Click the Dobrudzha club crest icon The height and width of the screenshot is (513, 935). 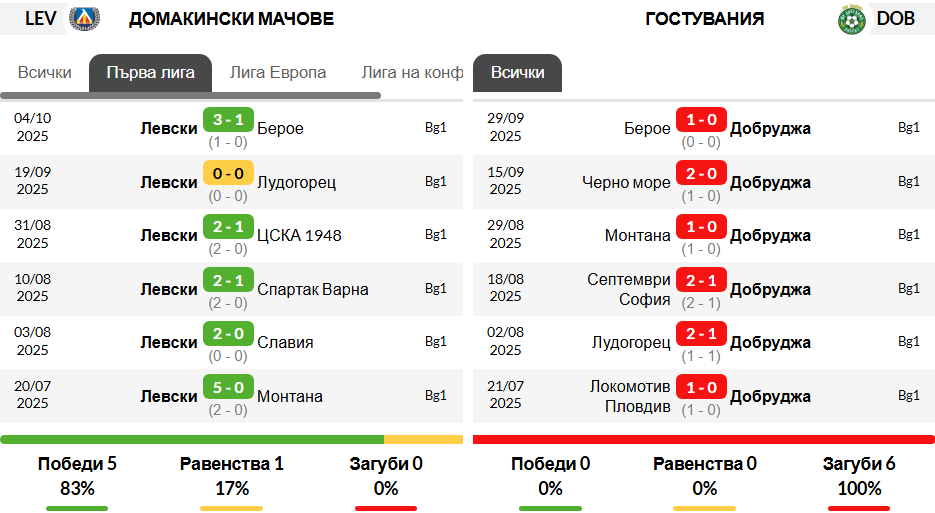click(851, 19)
